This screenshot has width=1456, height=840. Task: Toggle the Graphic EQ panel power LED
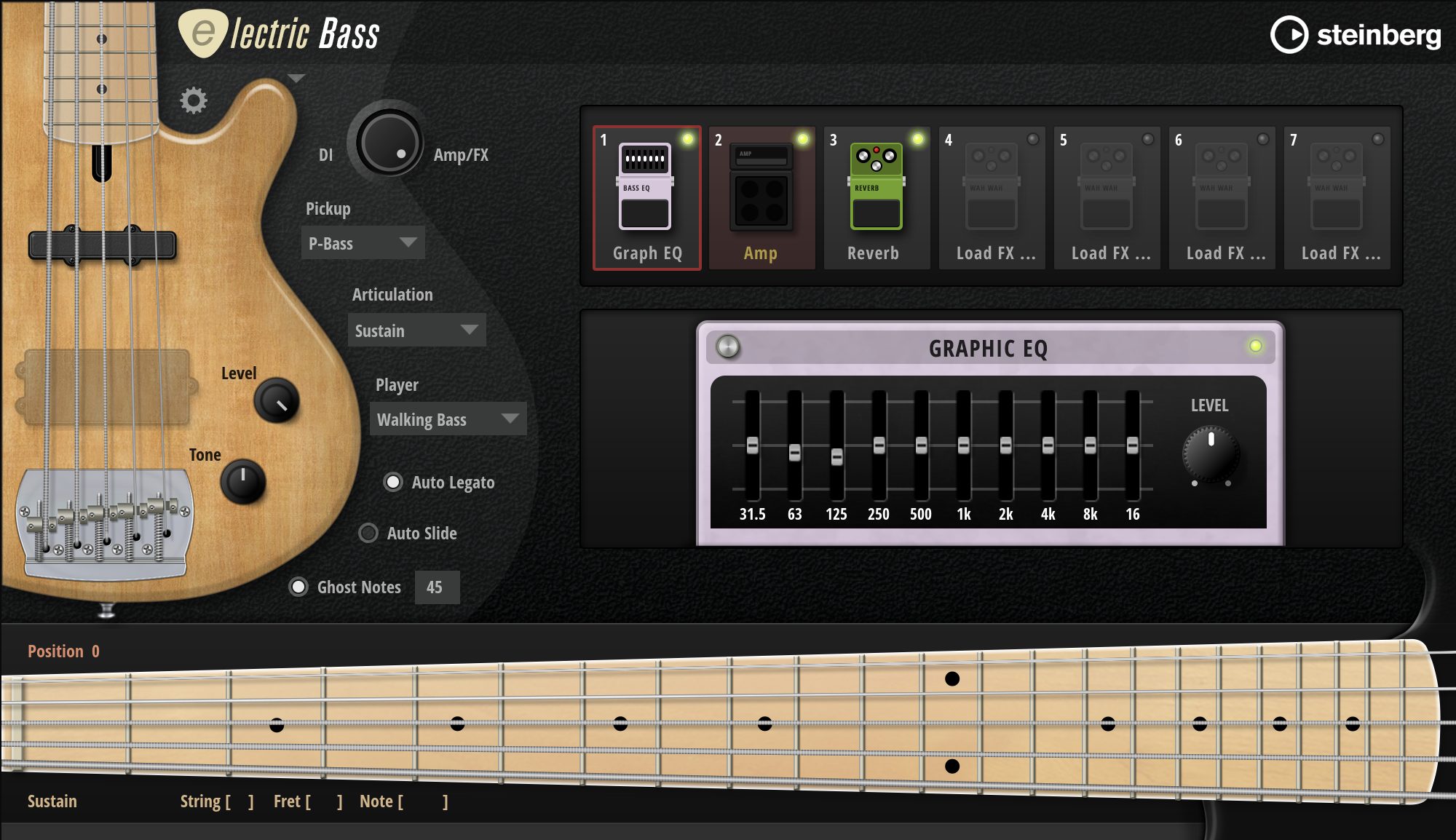point(1256,346)
